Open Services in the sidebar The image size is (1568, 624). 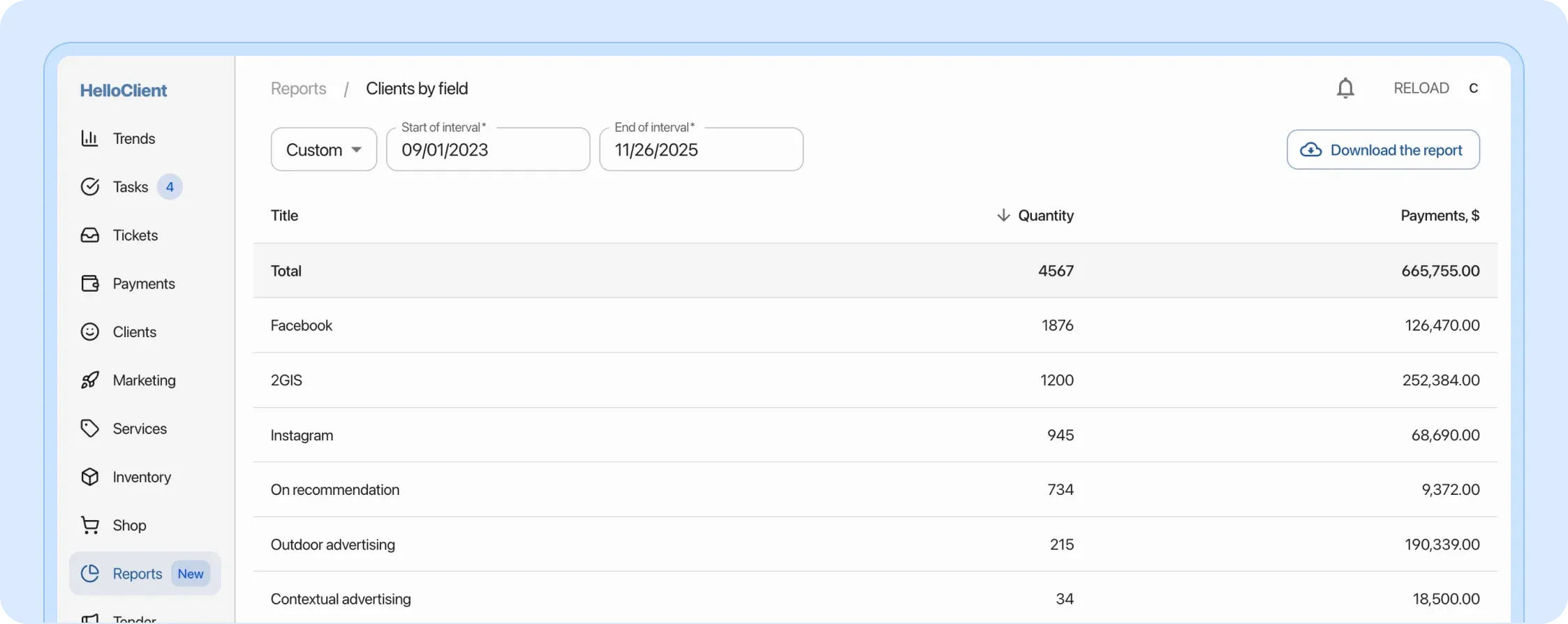pos(140,429)
